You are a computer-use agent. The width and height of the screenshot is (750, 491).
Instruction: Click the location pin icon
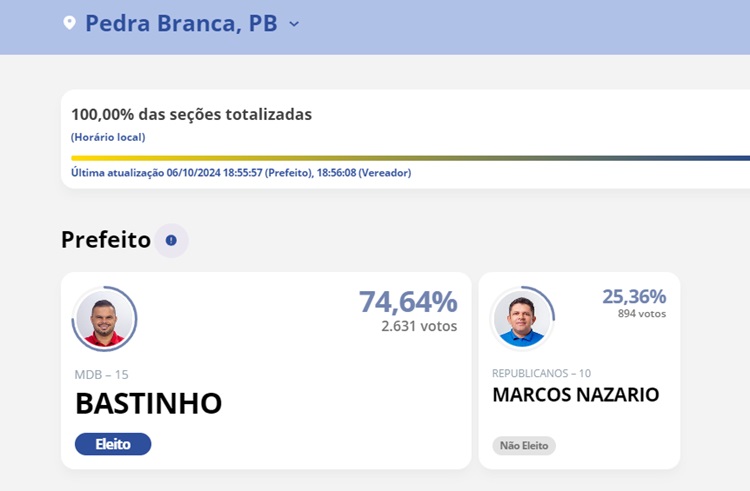tap(69, 22)
